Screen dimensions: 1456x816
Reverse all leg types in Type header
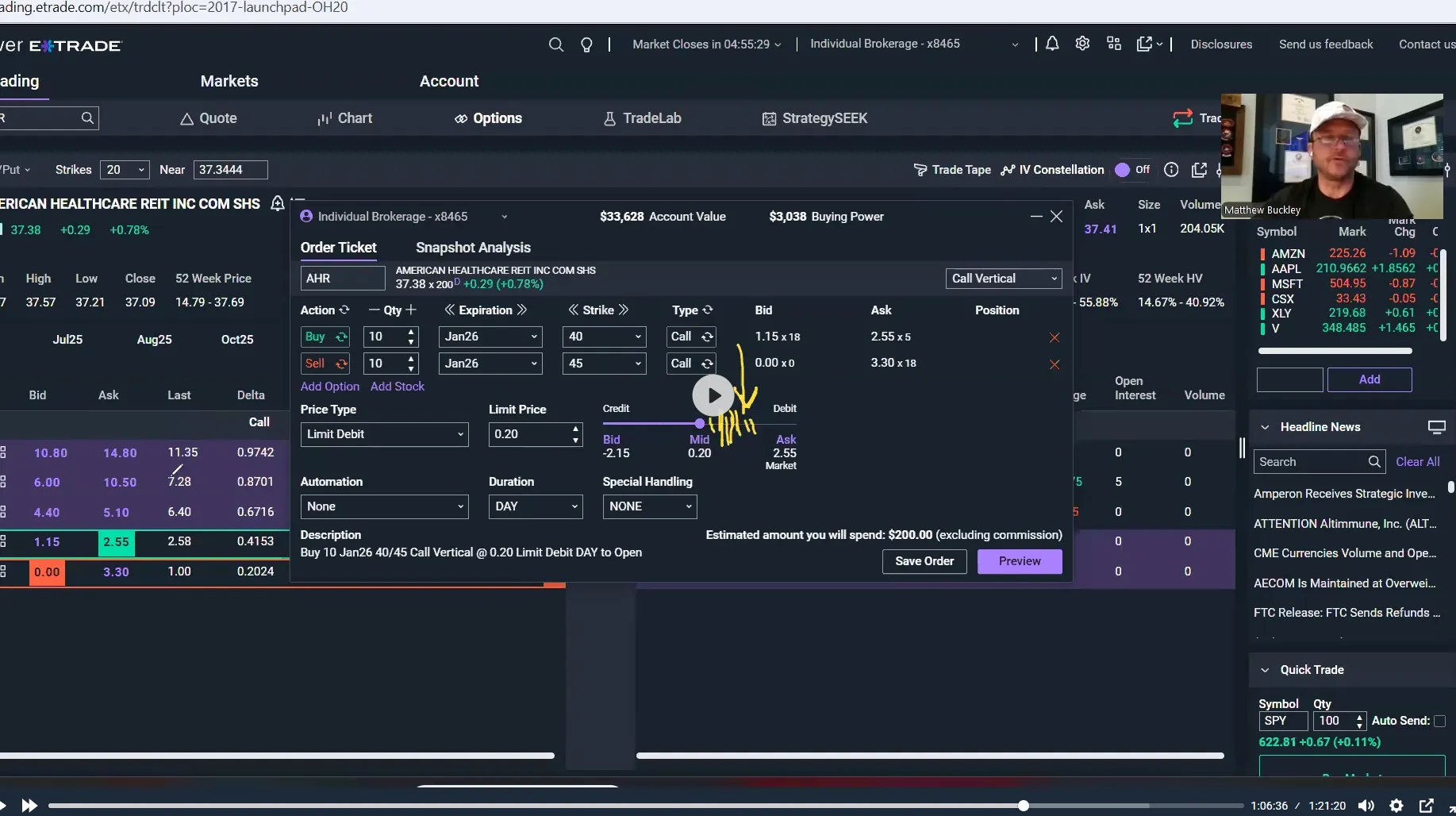(x=708, y=310)
